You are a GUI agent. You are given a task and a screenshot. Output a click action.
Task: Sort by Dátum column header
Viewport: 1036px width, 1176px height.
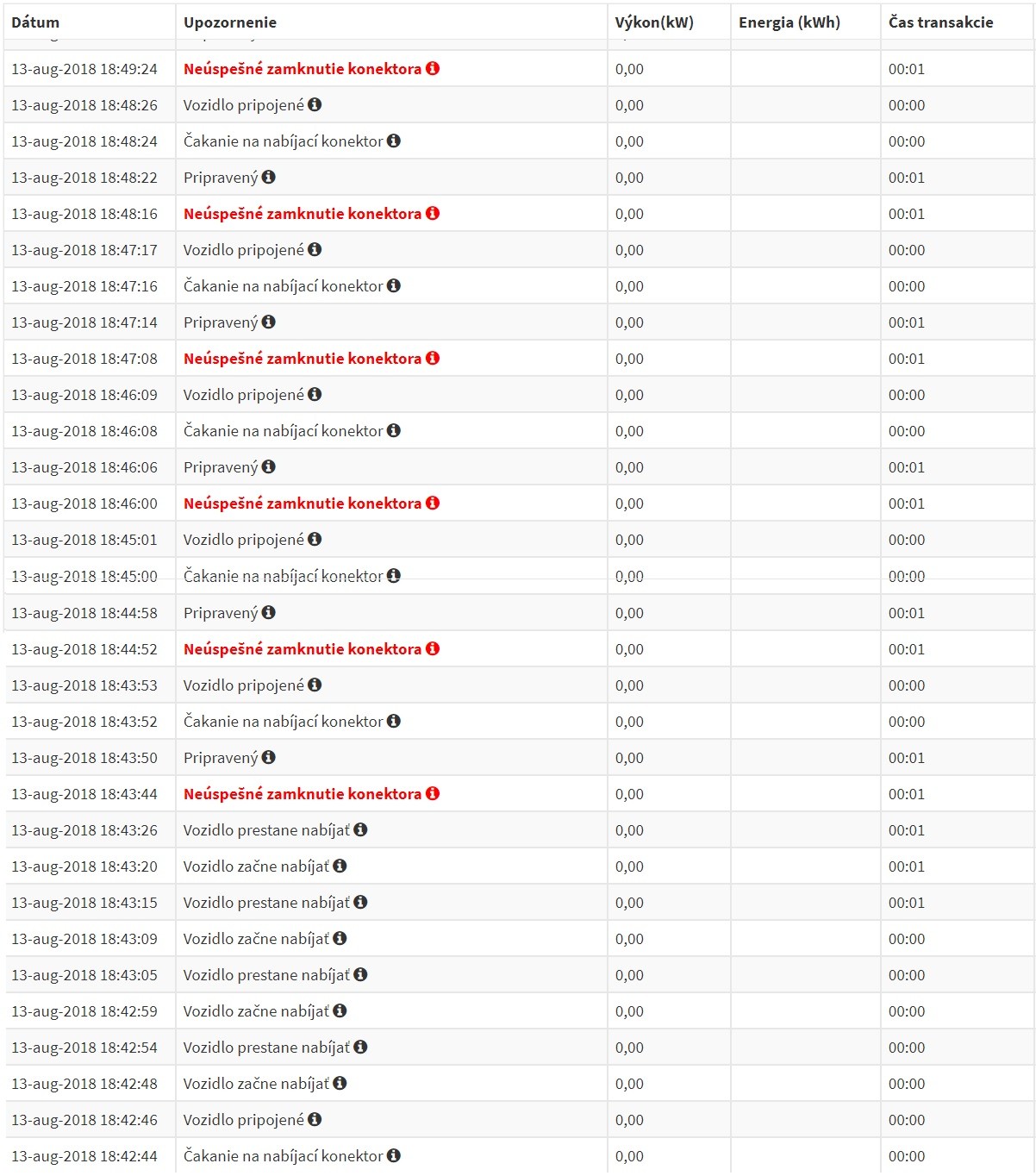[x=35, y=22]
